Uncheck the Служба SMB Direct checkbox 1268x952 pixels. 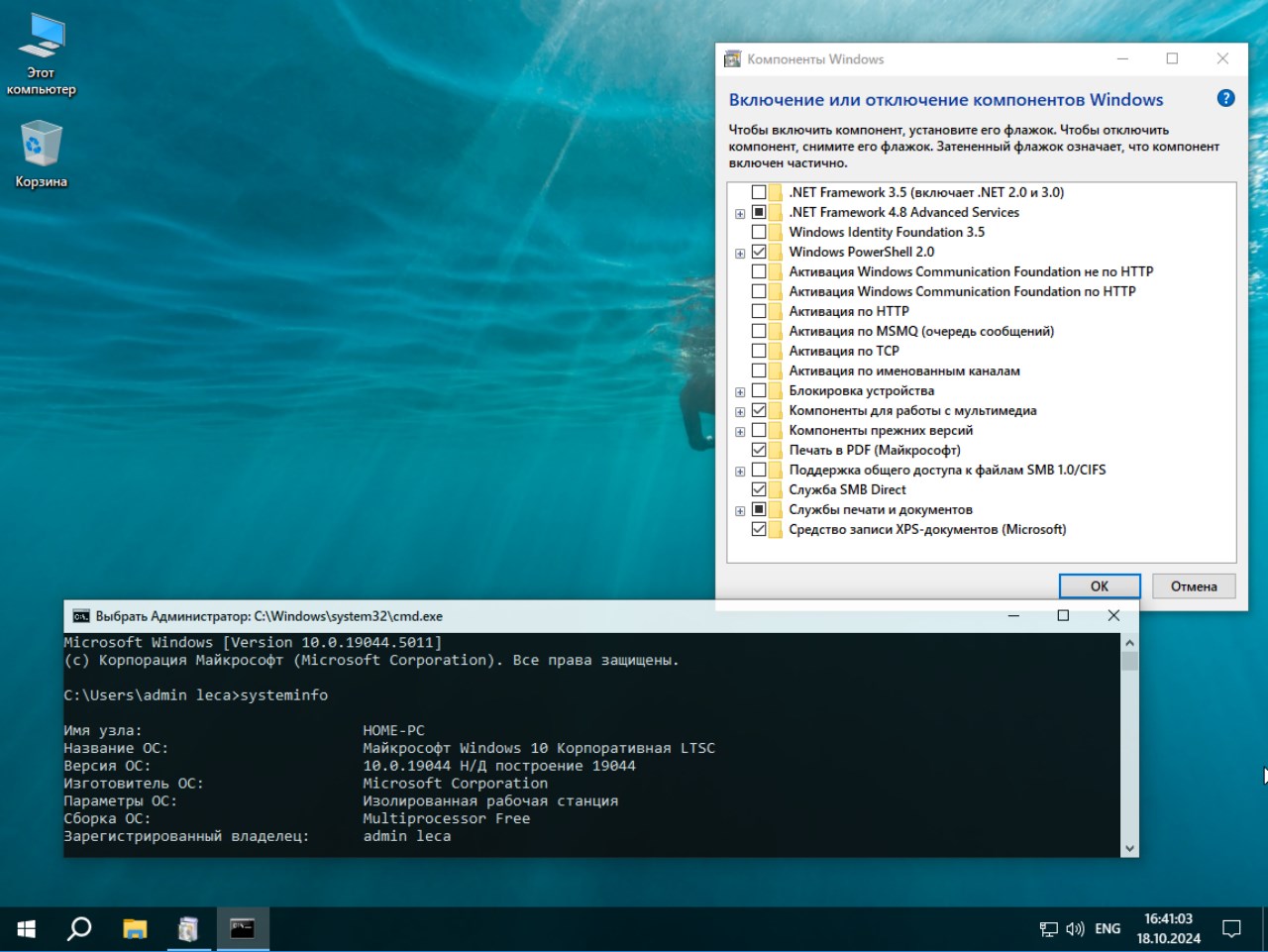759,489
